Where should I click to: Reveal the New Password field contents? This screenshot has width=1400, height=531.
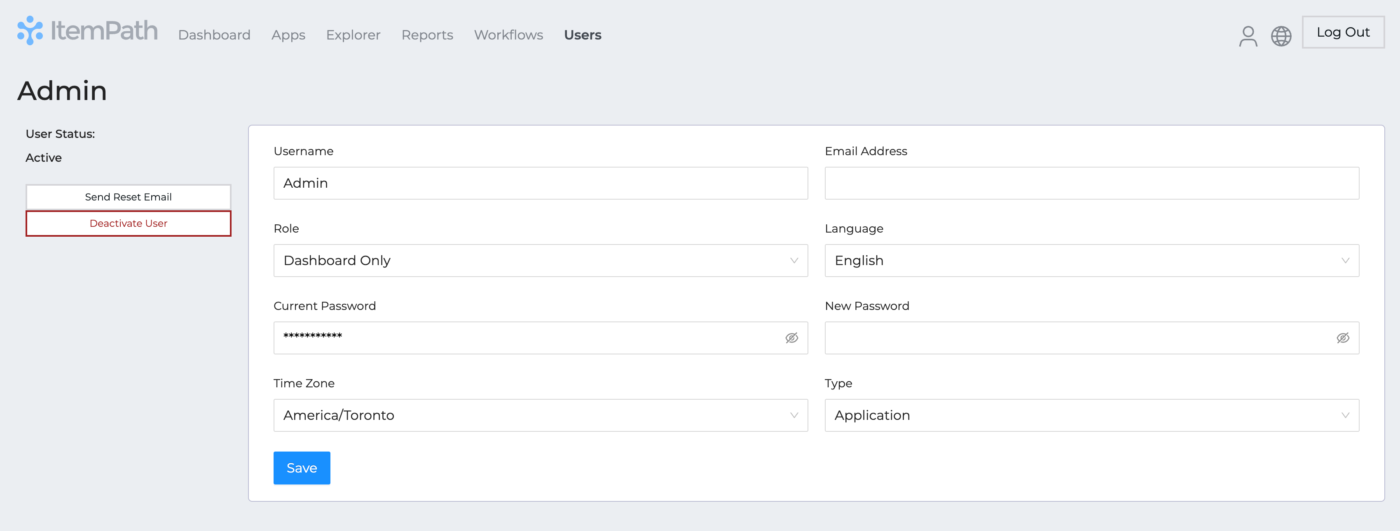(1343, 338)
